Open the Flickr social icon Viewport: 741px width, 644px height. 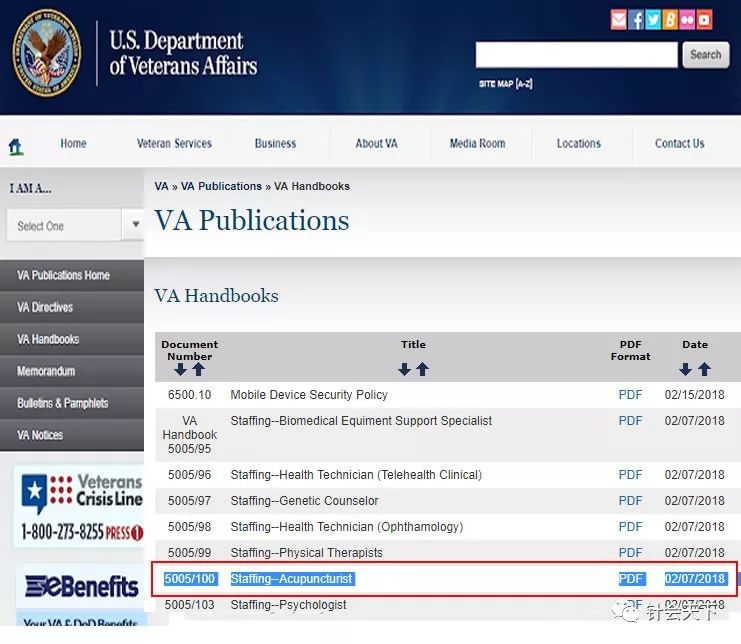[x=687, y=20]
